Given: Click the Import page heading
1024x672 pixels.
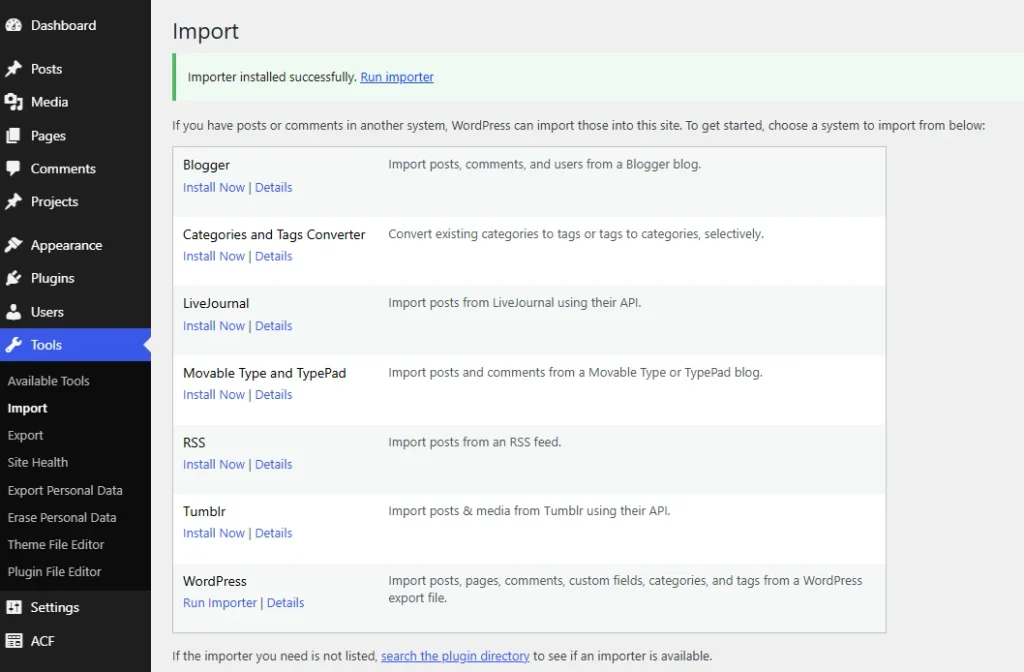Looking at the screenshot, I should click(x=205, y=31).
